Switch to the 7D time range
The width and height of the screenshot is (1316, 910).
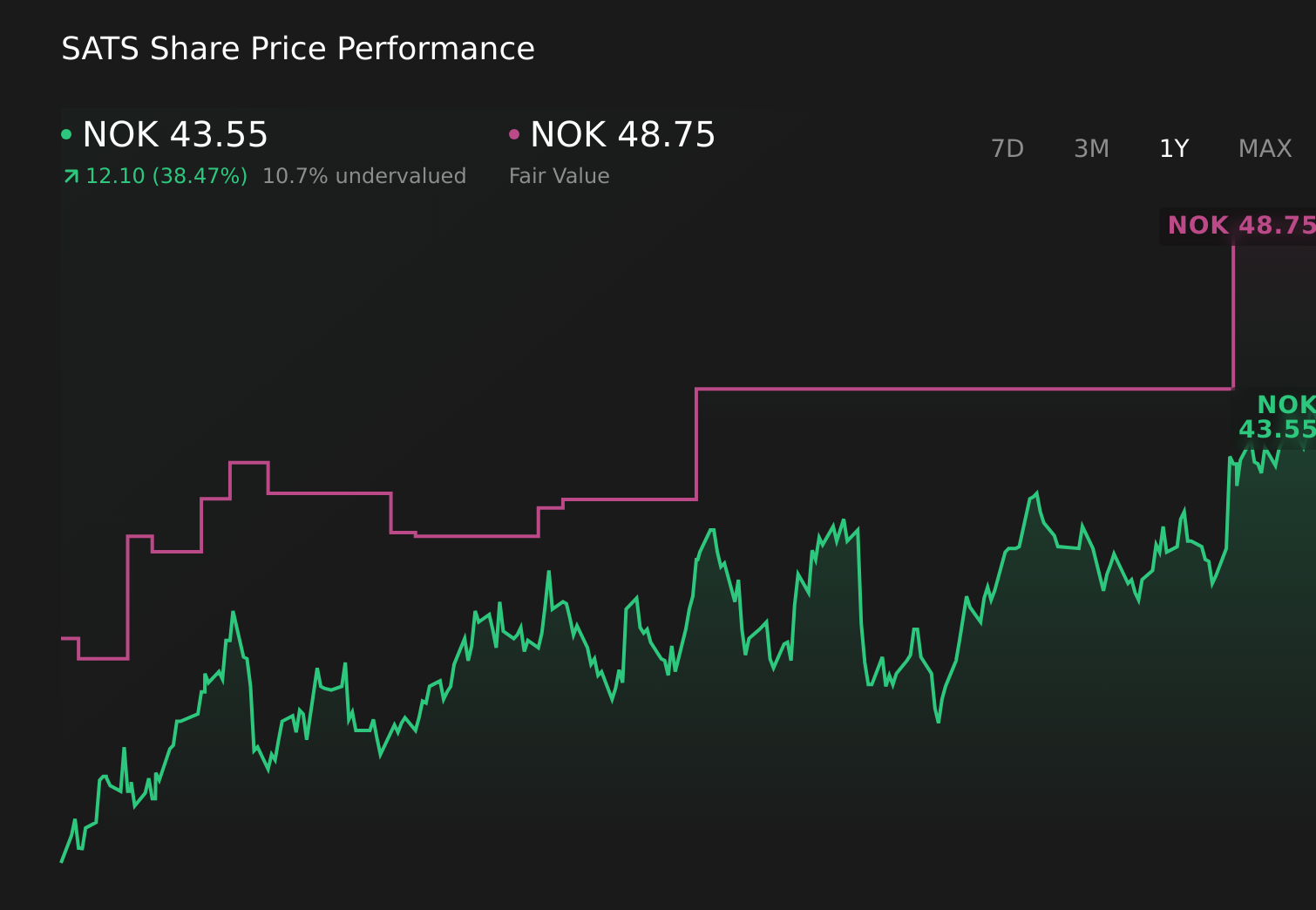1007,149
